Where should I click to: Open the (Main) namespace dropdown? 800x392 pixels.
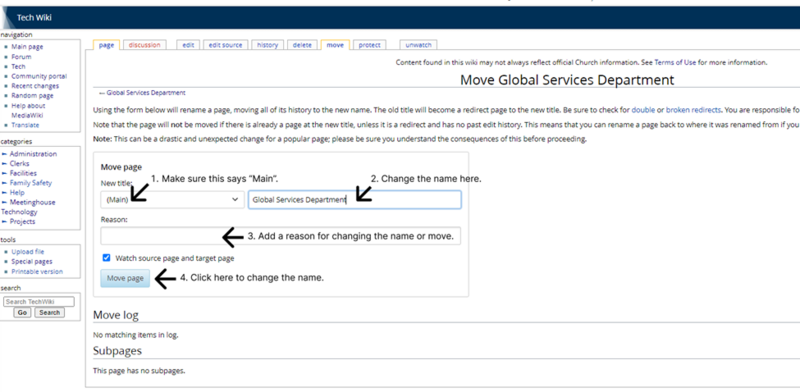pos(172,200)
